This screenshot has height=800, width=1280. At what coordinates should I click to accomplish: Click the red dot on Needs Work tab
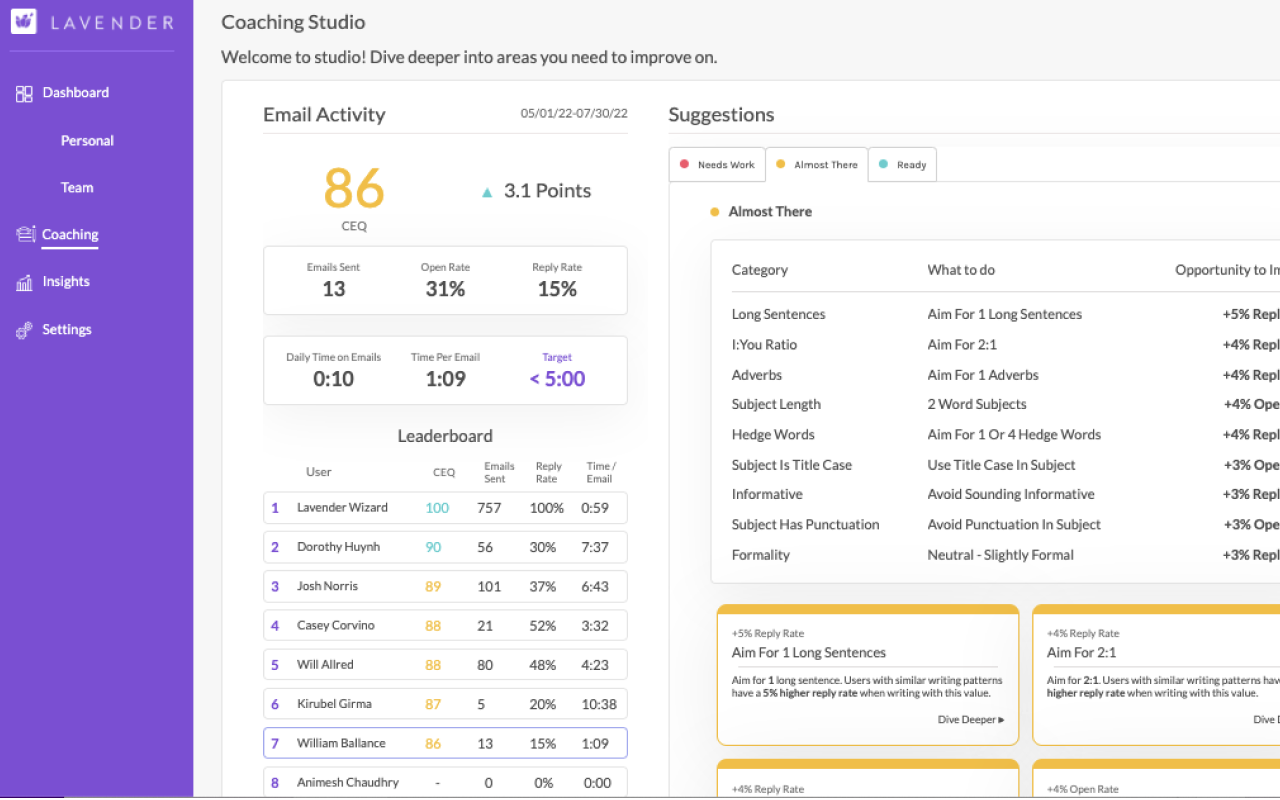coord(684,164)
